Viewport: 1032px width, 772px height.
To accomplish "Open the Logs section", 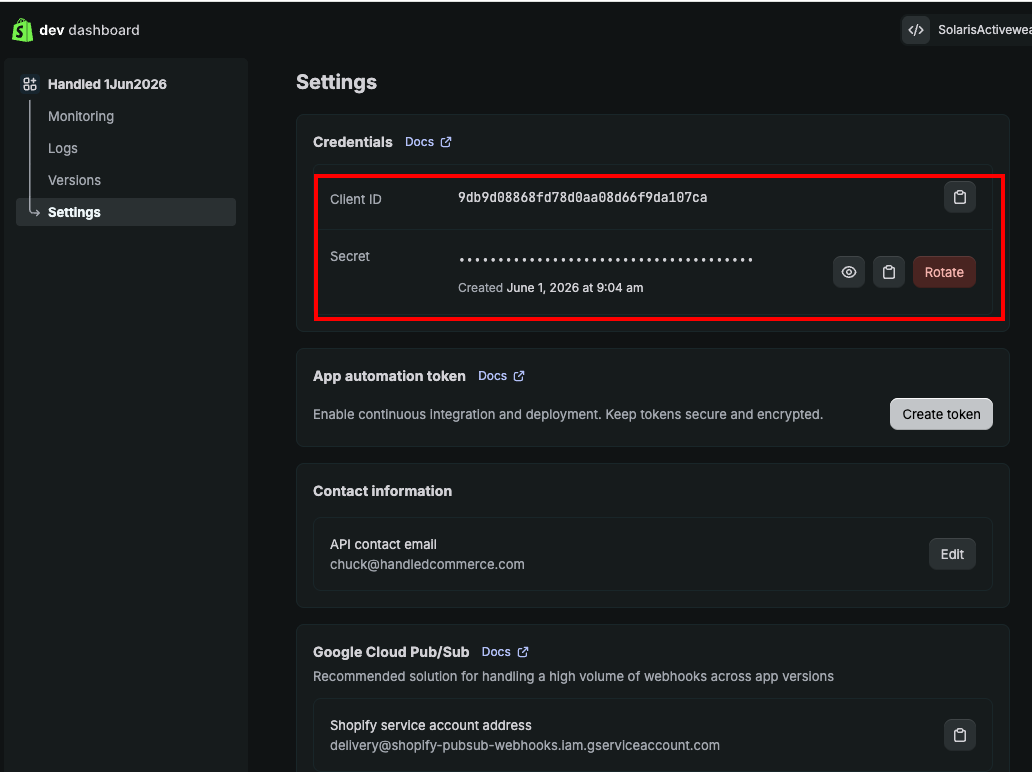I will click(x=63, y=149).
